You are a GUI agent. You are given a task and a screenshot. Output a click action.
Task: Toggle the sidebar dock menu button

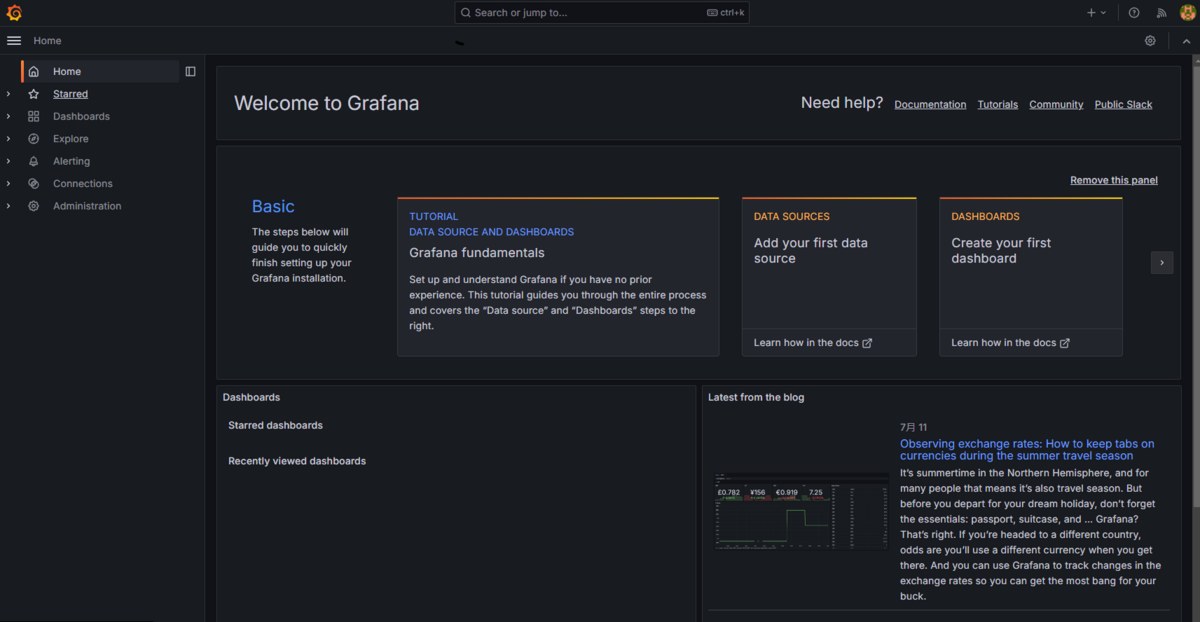click(190, 72)
